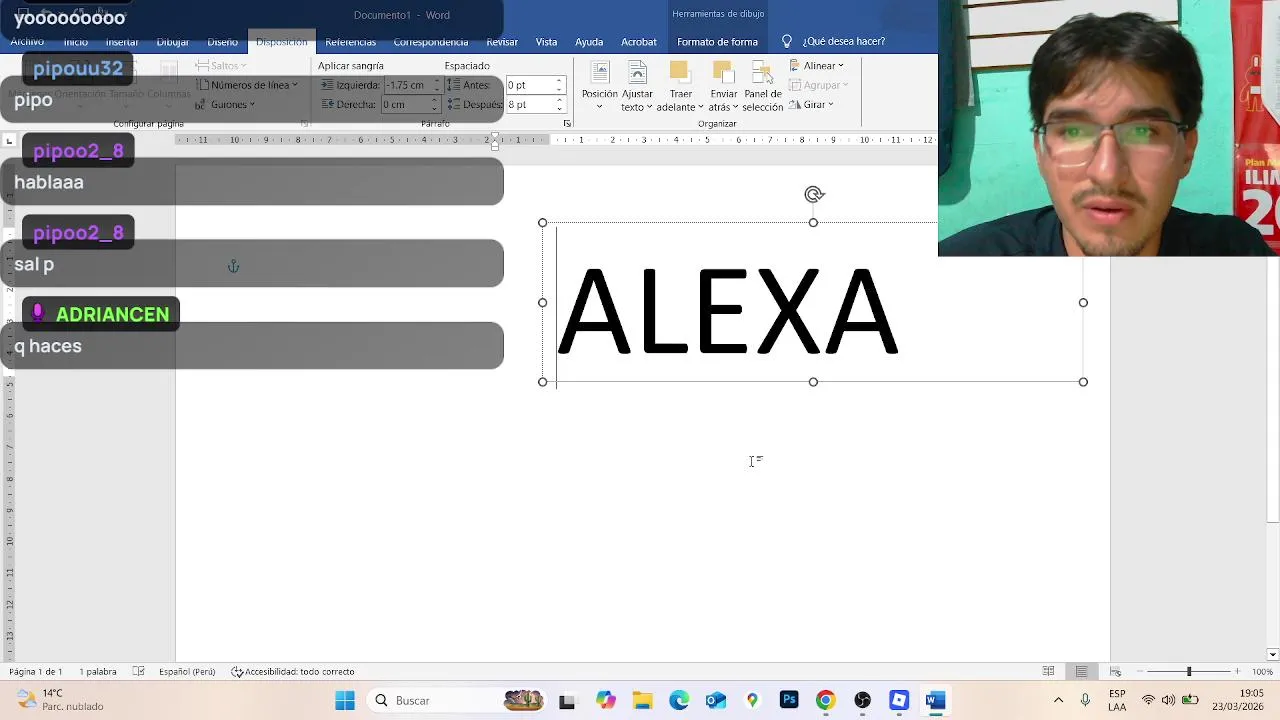Open the Ayuda tab
This screenshot has height=720, width=1280.
pos(589,42)
